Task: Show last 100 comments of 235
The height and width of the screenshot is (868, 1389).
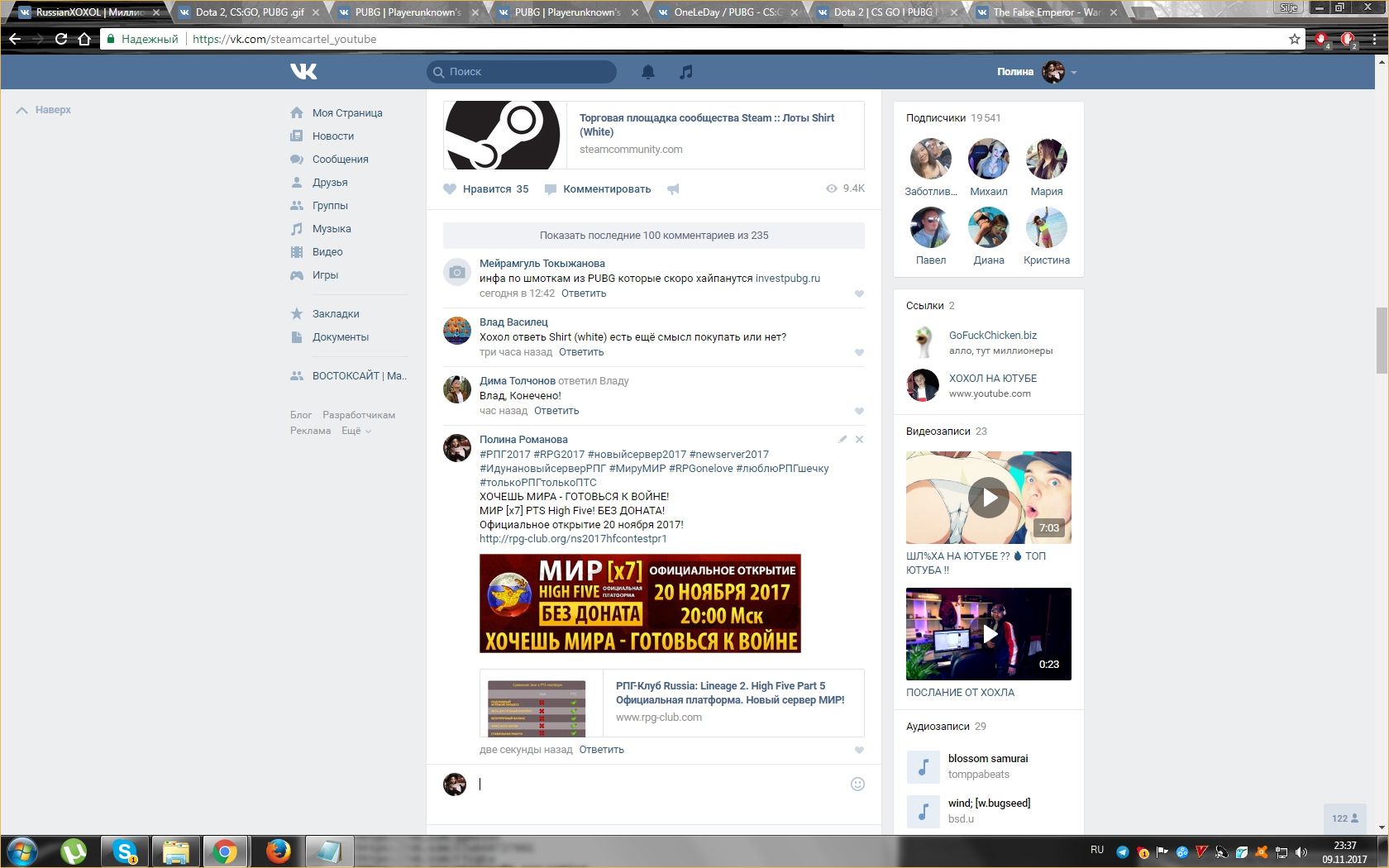Action: [653, 236]
